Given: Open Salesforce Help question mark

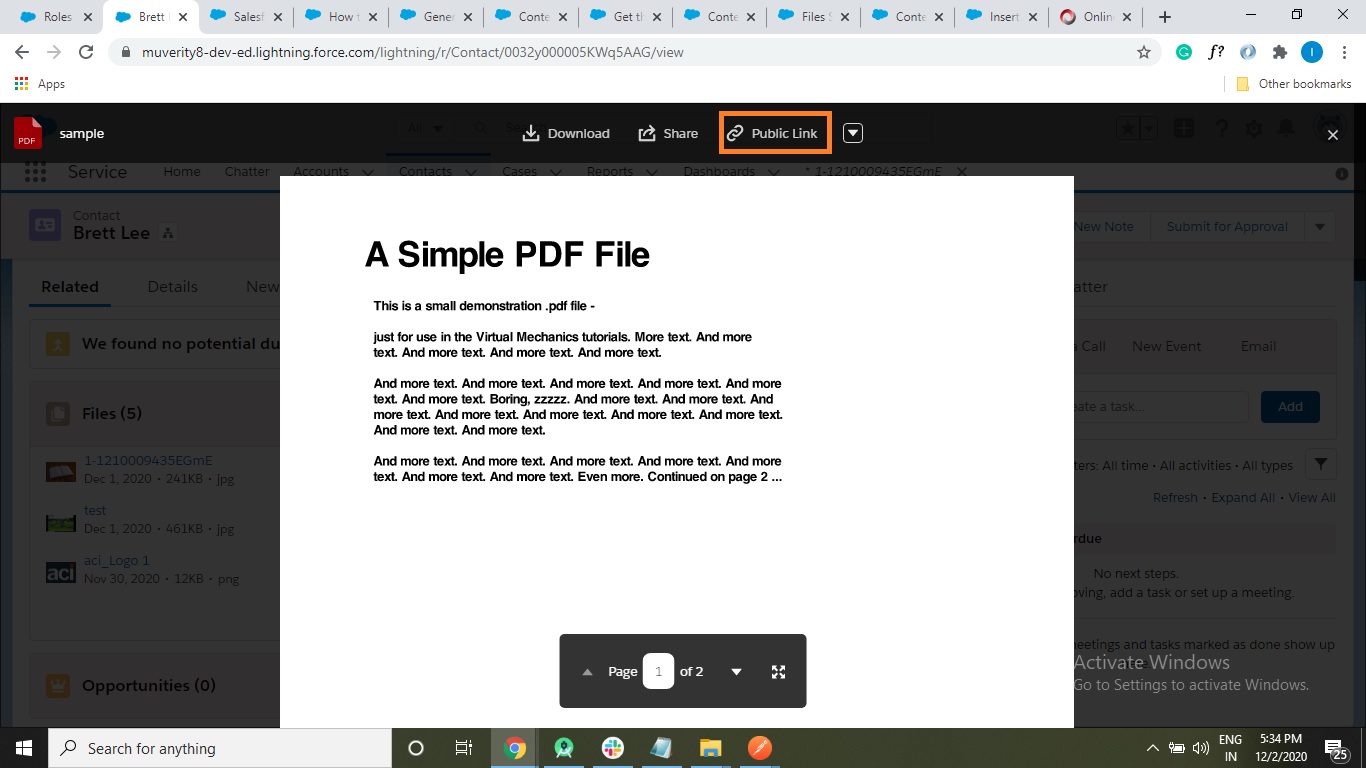Looking at the screenshot, I should tap(1221, 128).
